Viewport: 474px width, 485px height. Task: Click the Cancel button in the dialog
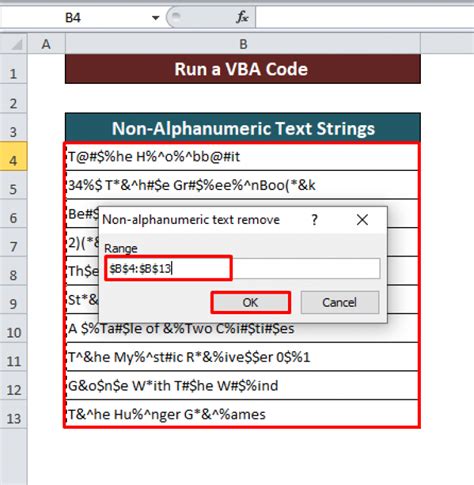click(x=340, y=303)
